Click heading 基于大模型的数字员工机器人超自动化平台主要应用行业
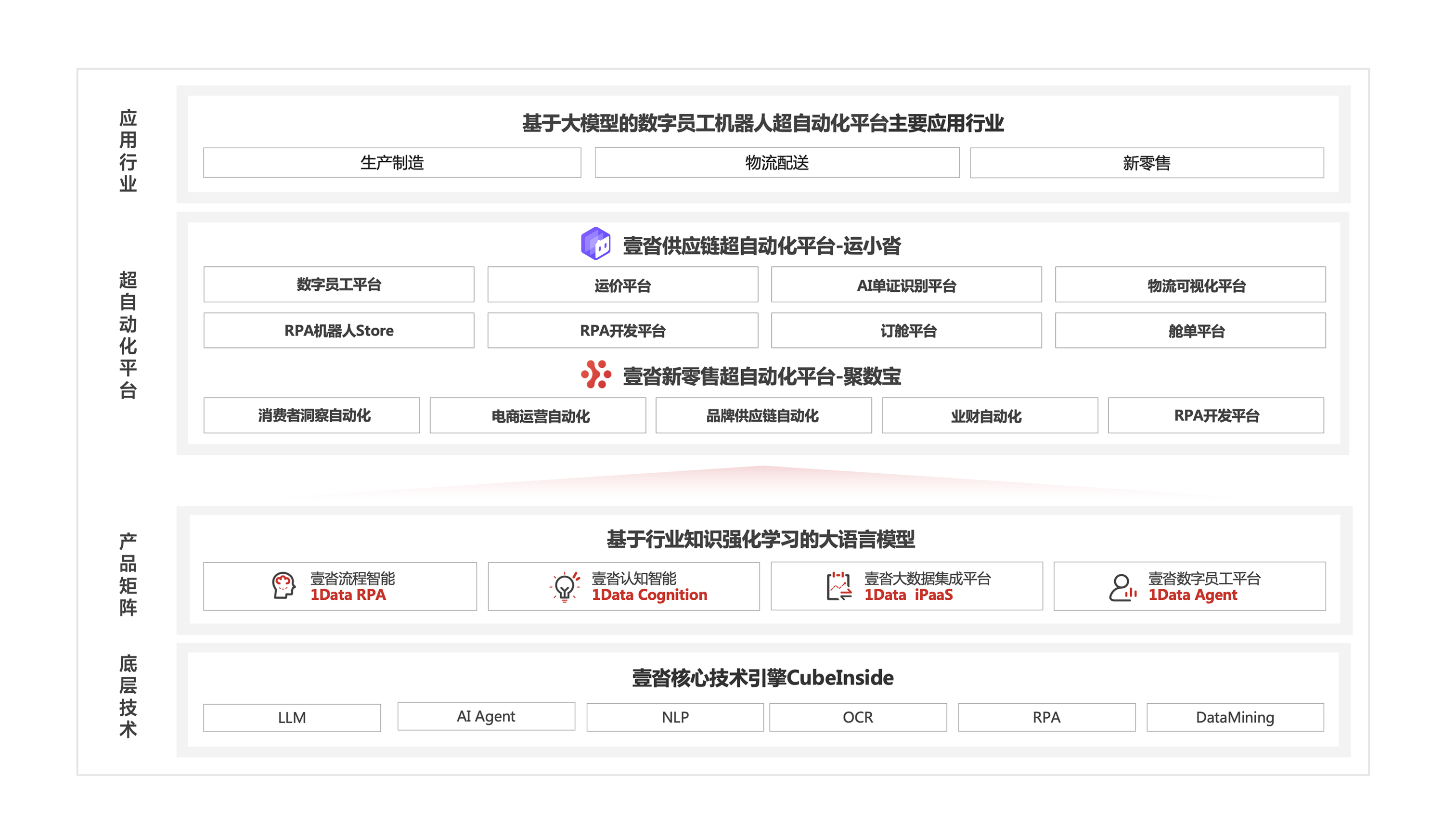The width and height of the screenshot is (1444, 840). 763,123
